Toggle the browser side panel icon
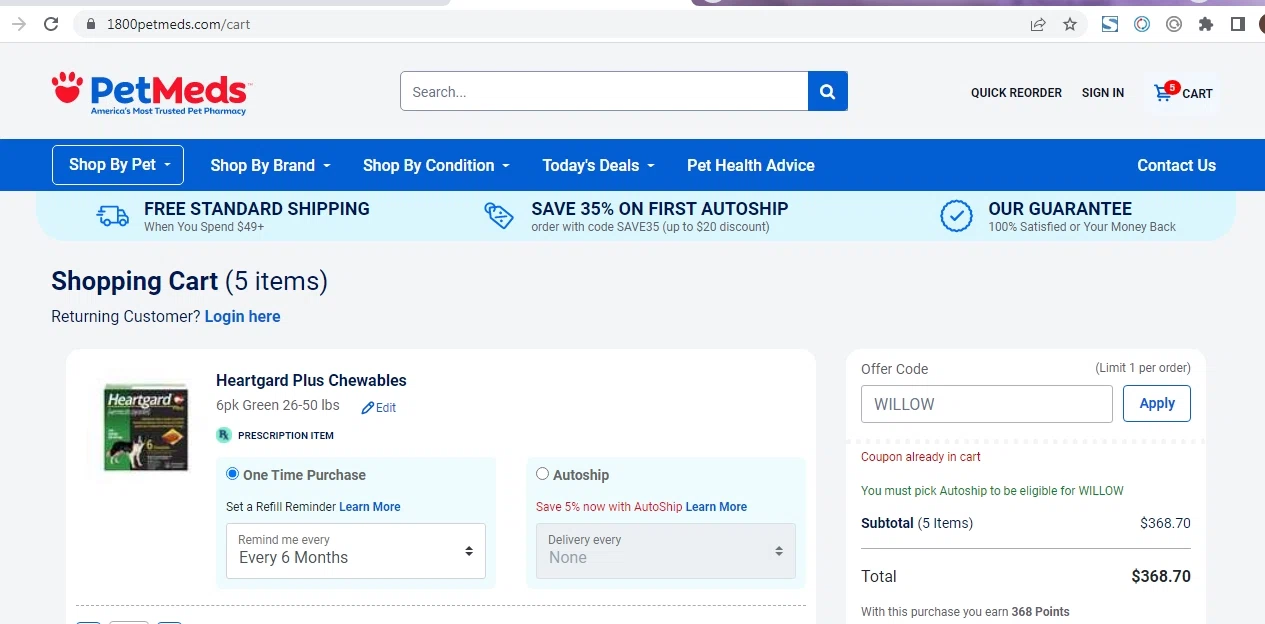1265x624 pixels. point(1238,24)
